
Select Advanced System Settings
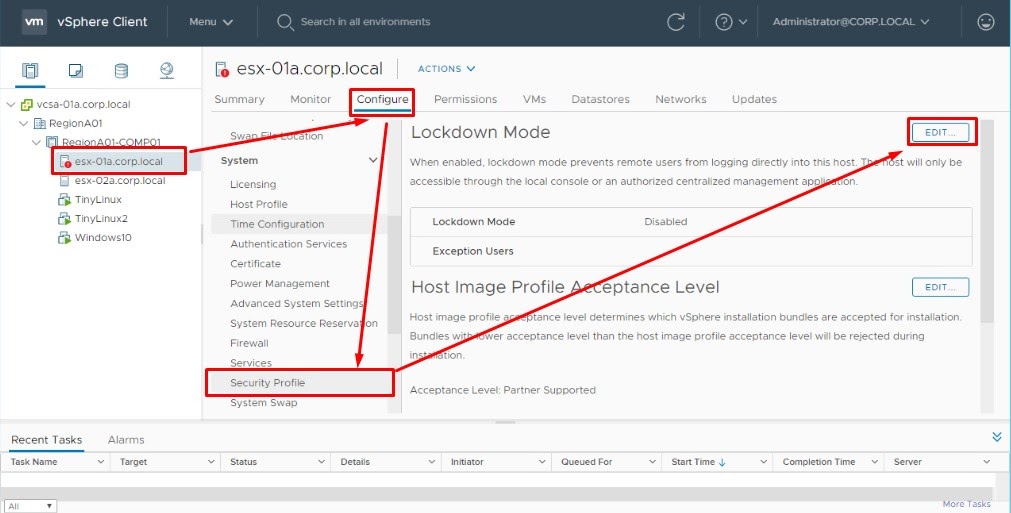tap(297, 304)
